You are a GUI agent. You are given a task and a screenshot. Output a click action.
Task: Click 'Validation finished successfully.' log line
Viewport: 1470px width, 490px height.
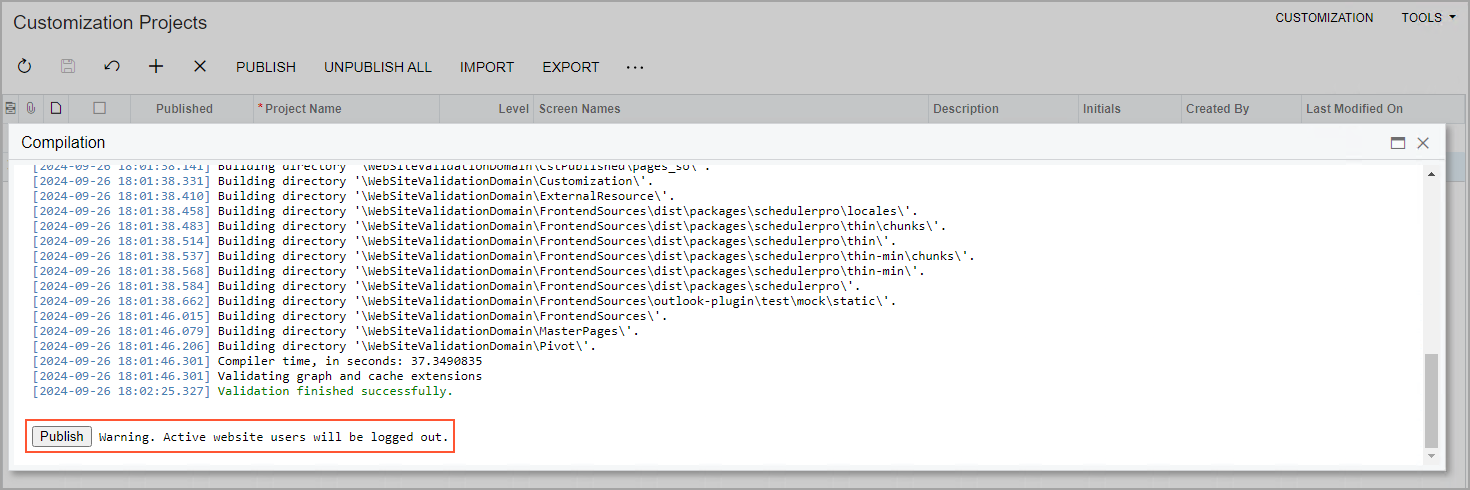(x=335, y=391)
